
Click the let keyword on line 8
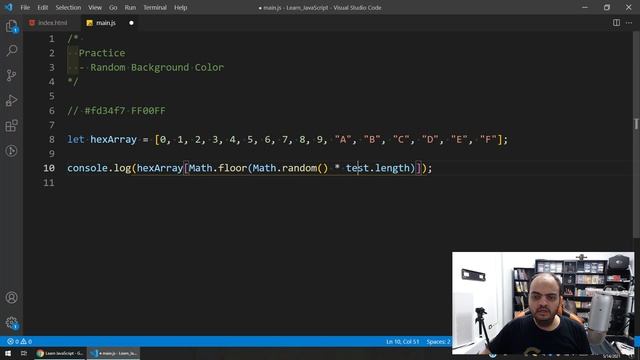coord(76,140)
